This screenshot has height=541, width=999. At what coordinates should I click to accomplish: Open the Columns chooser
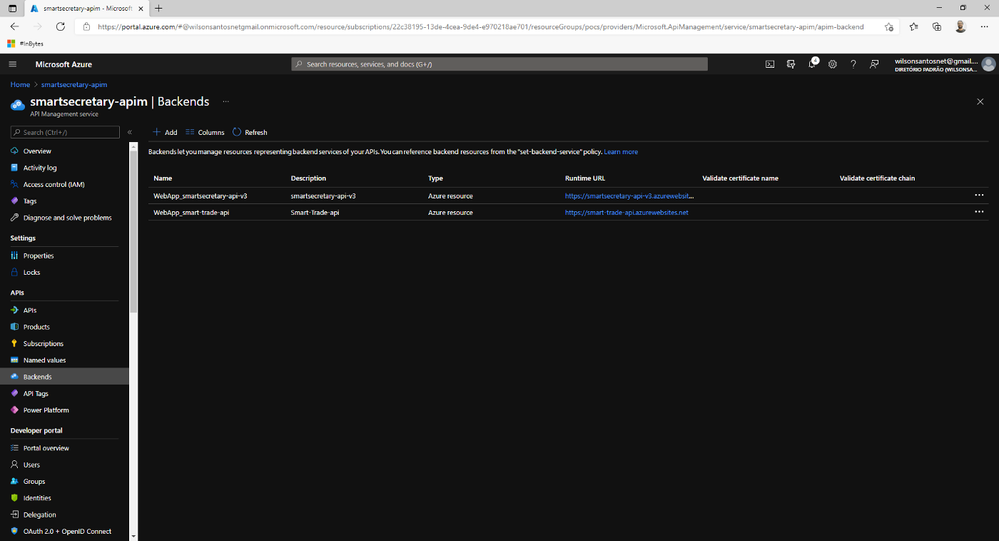[205, 132]
